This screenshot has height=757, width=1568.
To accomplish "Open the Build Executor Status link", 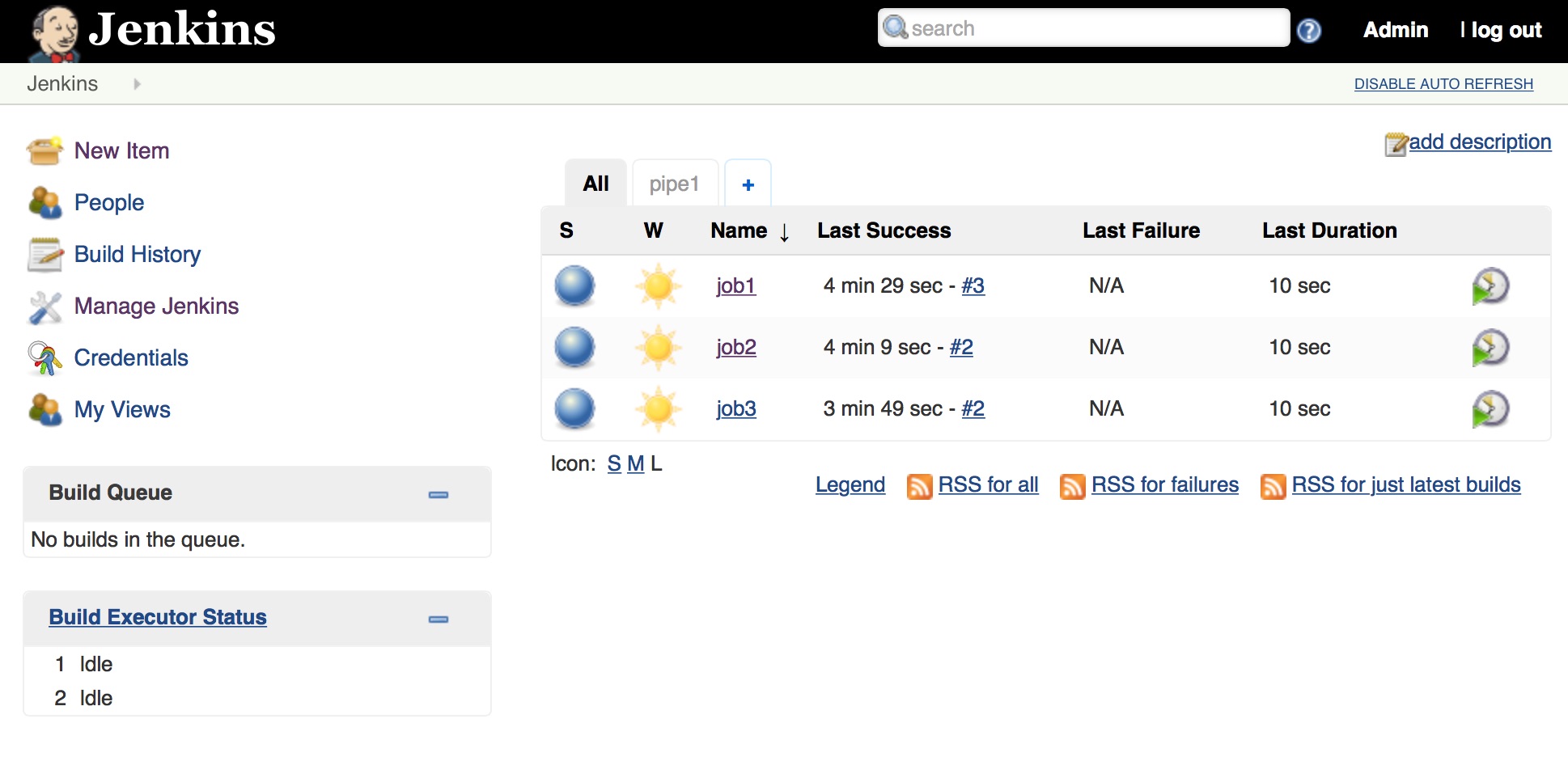I will (158, 617).
